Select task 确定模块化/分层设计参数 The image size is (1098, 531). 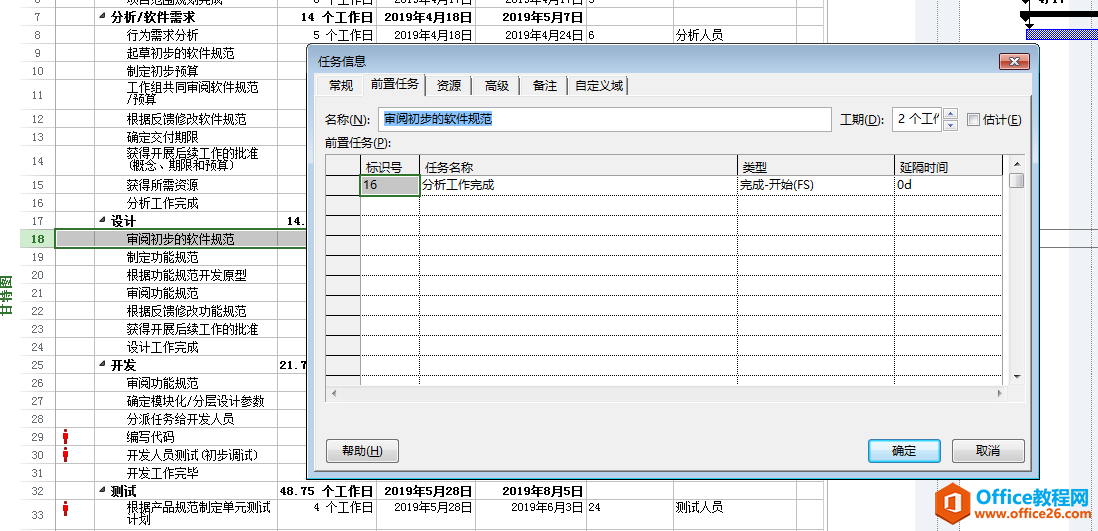pos(195,401)
